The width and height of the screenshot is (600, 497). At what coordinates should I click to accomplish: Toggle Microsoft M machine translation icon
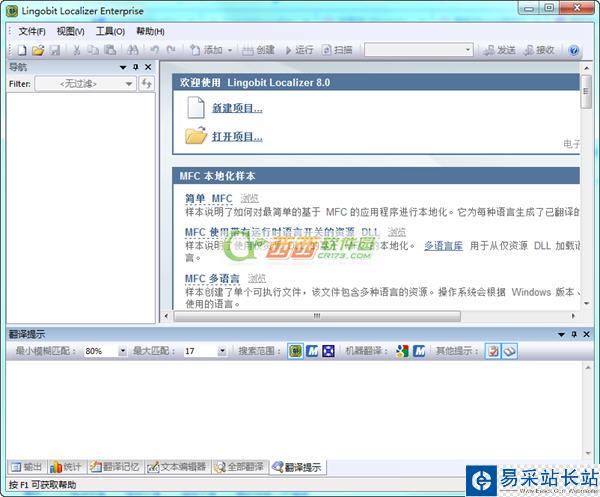419,351
